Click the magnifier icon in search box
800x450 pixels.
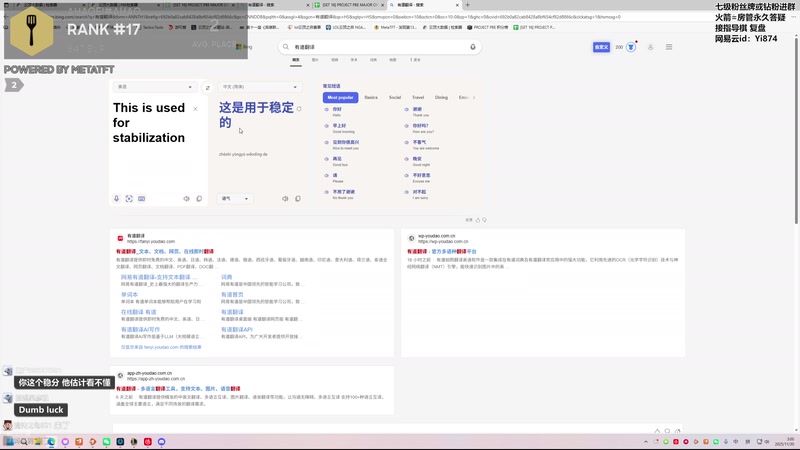point(286,47)
